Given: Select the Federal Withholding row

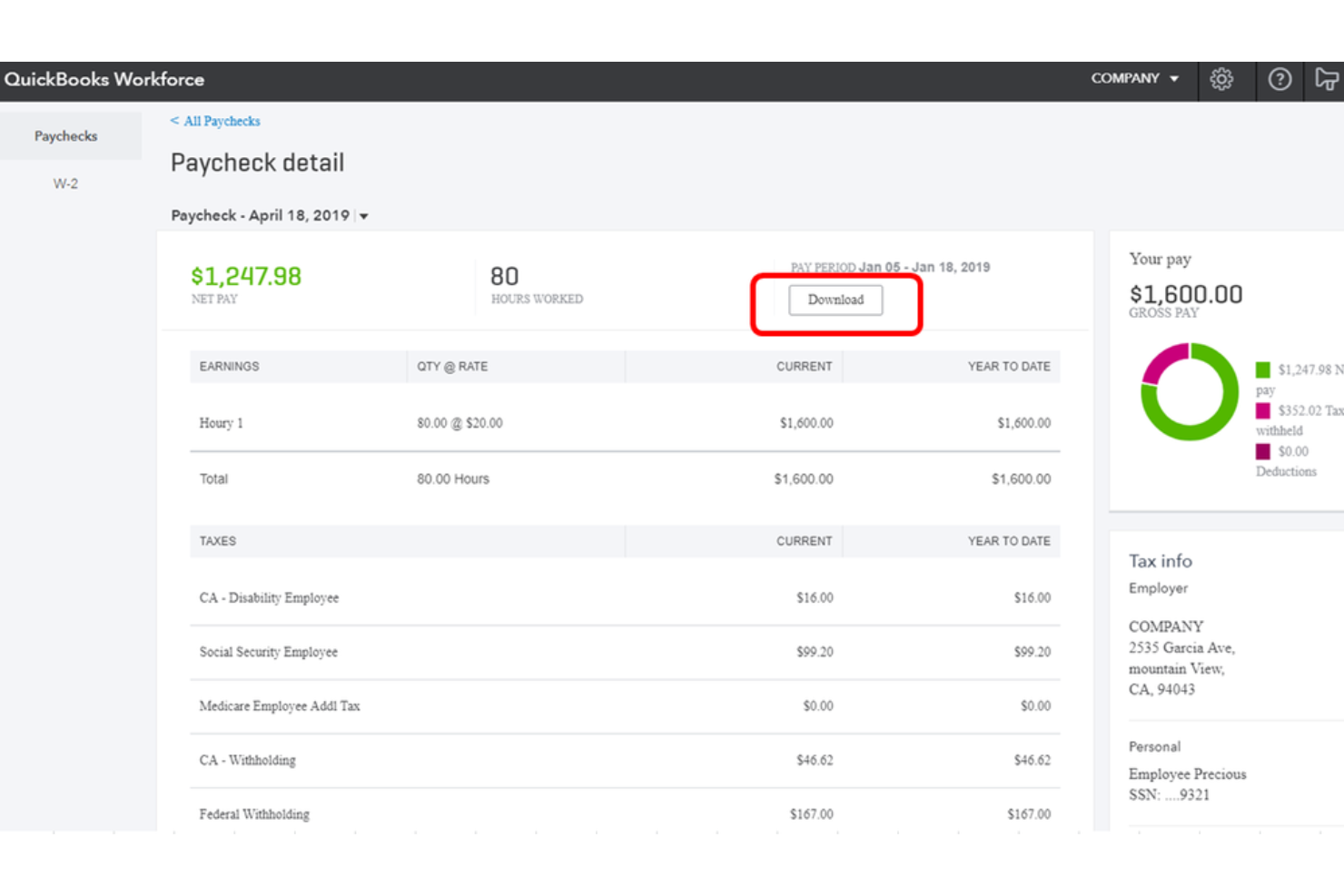Looking at the screenshot, I should [x=625, y=813].
